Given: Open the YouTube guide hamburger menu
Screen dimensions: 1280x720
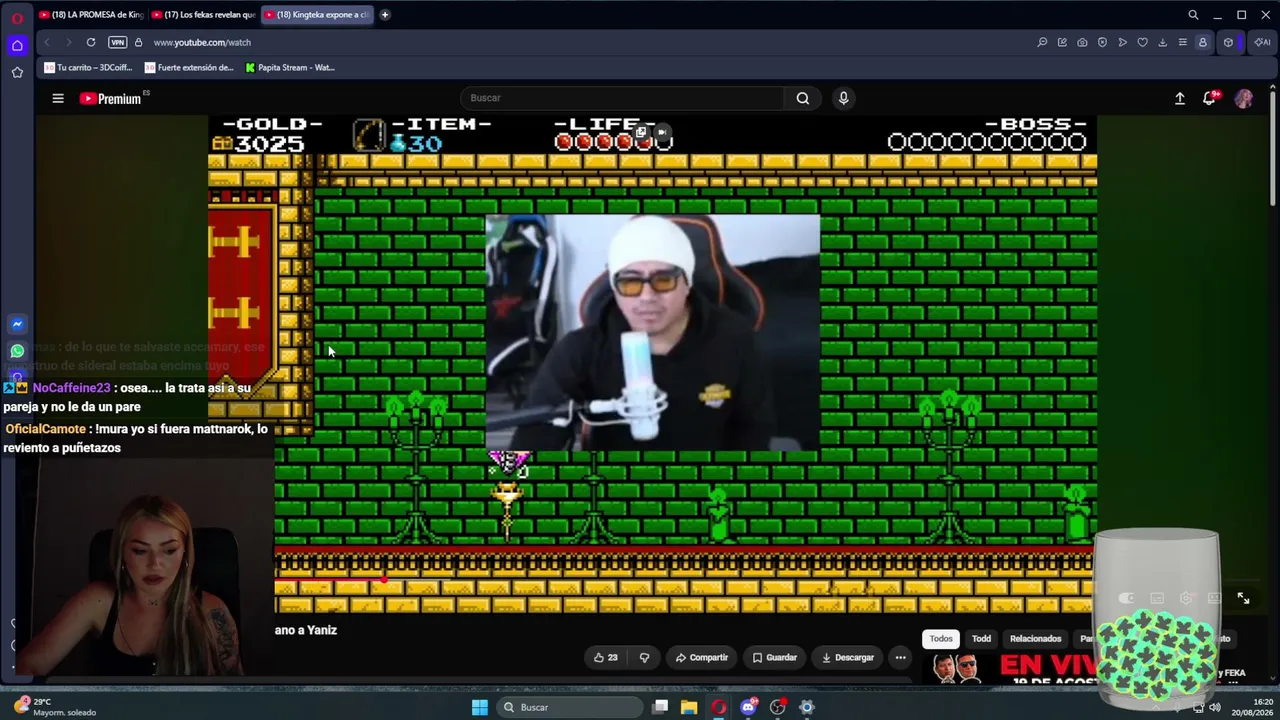Looking at the screenshot, I should (x=58, y=98).
